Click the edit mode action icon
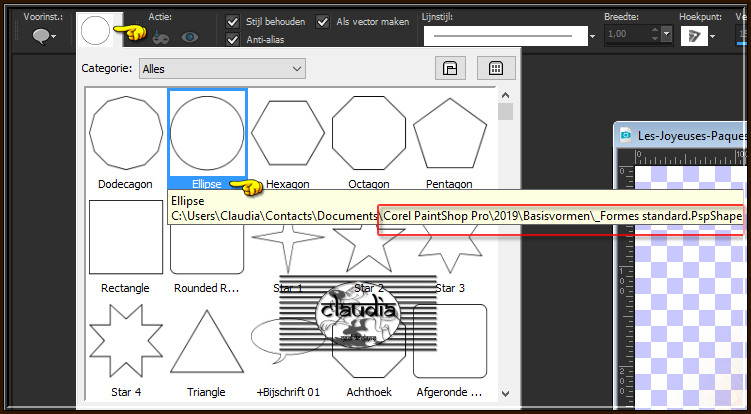This screenshot has height=414, width=751. point(160,37)
